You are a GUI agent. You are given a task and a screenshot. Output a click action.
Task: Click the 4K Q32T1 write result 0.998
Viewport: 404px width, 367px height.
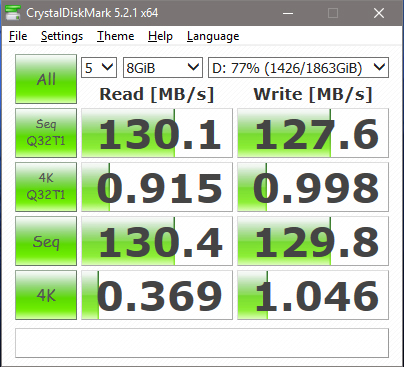click(x=313, y=187)
